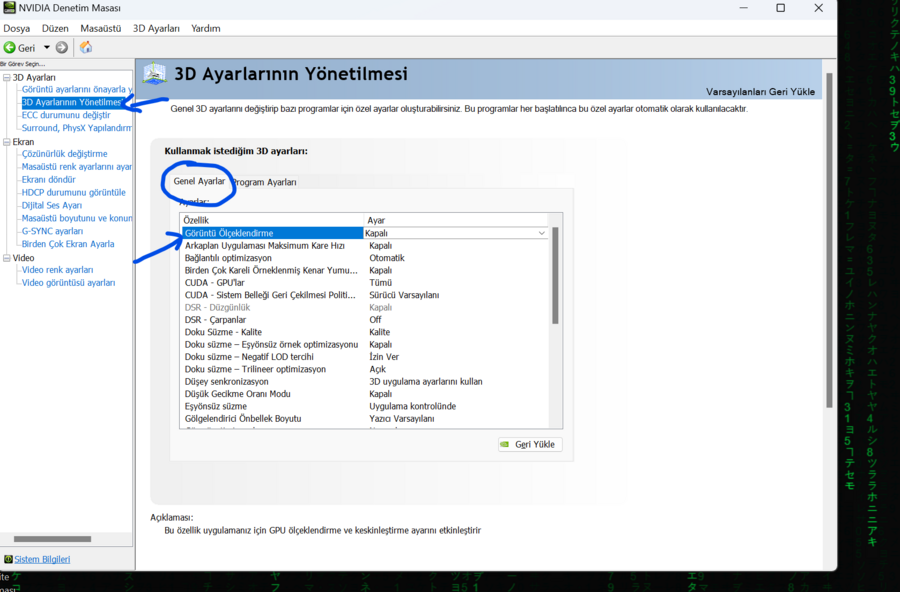Viewport: 900px width, 592px height.
Task: Select the Düşük Gecikme Oranı Modu row
Action: tap(365, 394)
